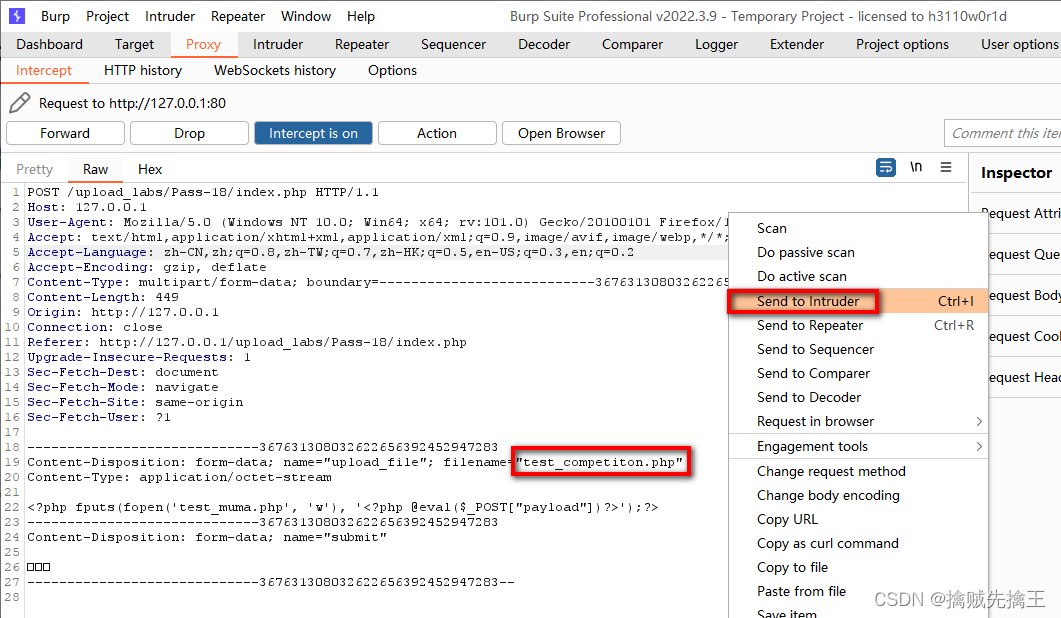Select the Intercept sub-tab
This screenshot has width=1061, height=618.
(x=43, y=70)
